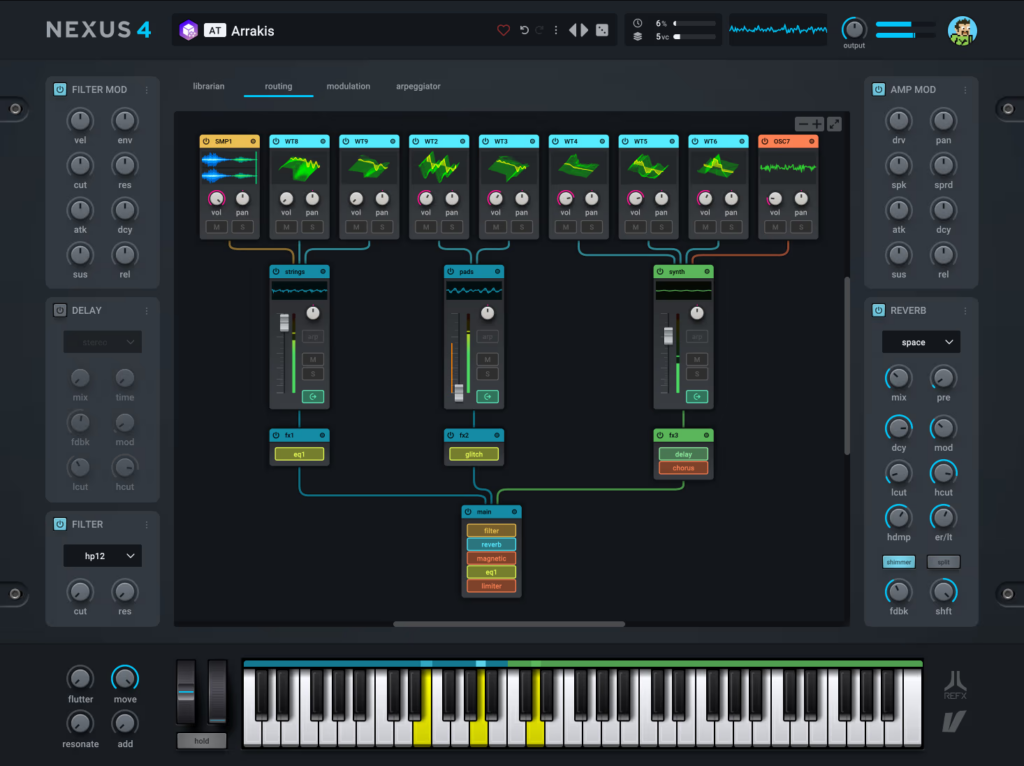Image resolution: width=1024 pixels, height=766 pixels.
Task: Open the space dropdown in the Reverb panel
Action: (x=920, y=342)
